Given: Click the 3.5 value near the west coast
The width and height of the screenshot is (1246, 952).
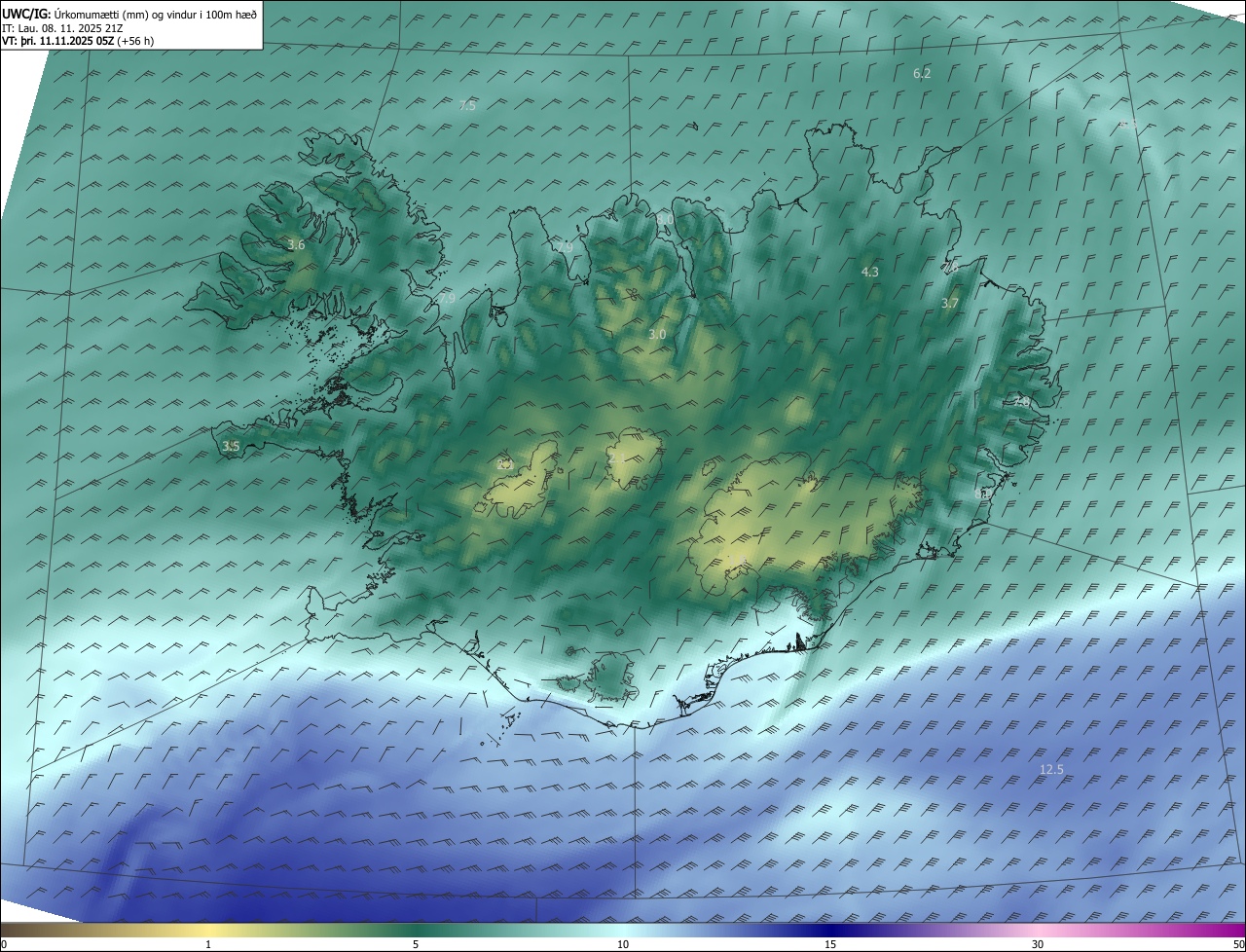Looking at the screenshot, I should [x=231, y=447].
